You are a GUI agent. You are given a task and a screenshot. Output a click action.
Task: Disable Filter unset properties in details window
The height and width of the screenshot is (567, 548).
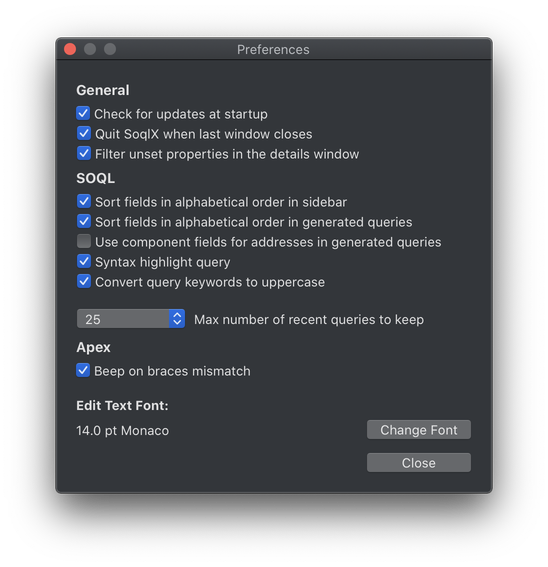84,153
